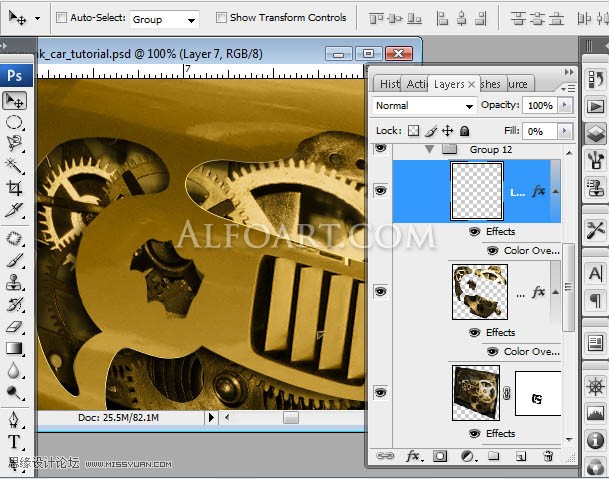This screenshot has height=479, width=609.
Task: Open the Histogram dock icon
Action: (x=596, y=413)
